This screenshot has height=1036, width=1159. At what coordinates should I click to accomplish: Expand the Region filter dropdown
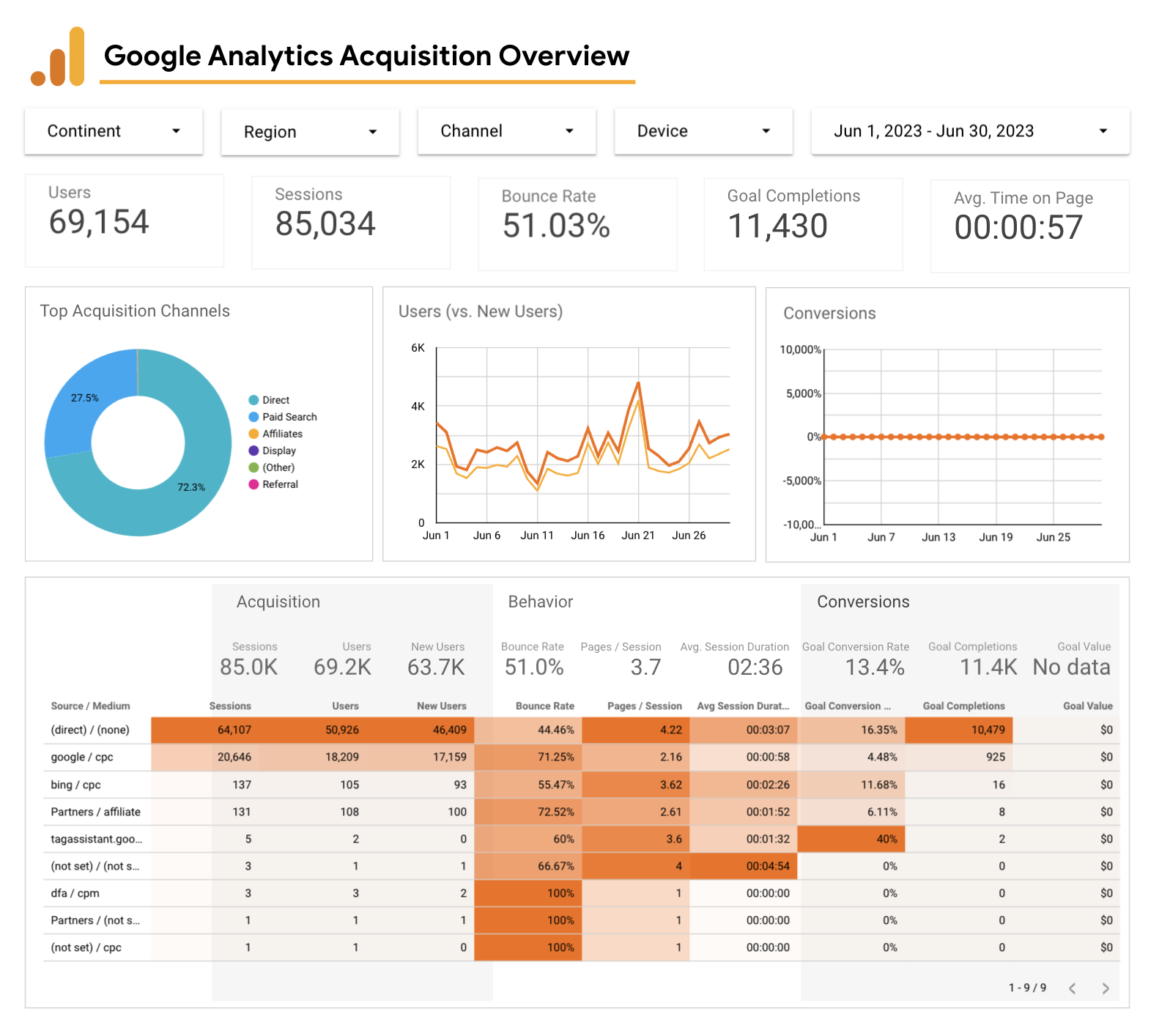pyautogui.click(x=310, y=132)
